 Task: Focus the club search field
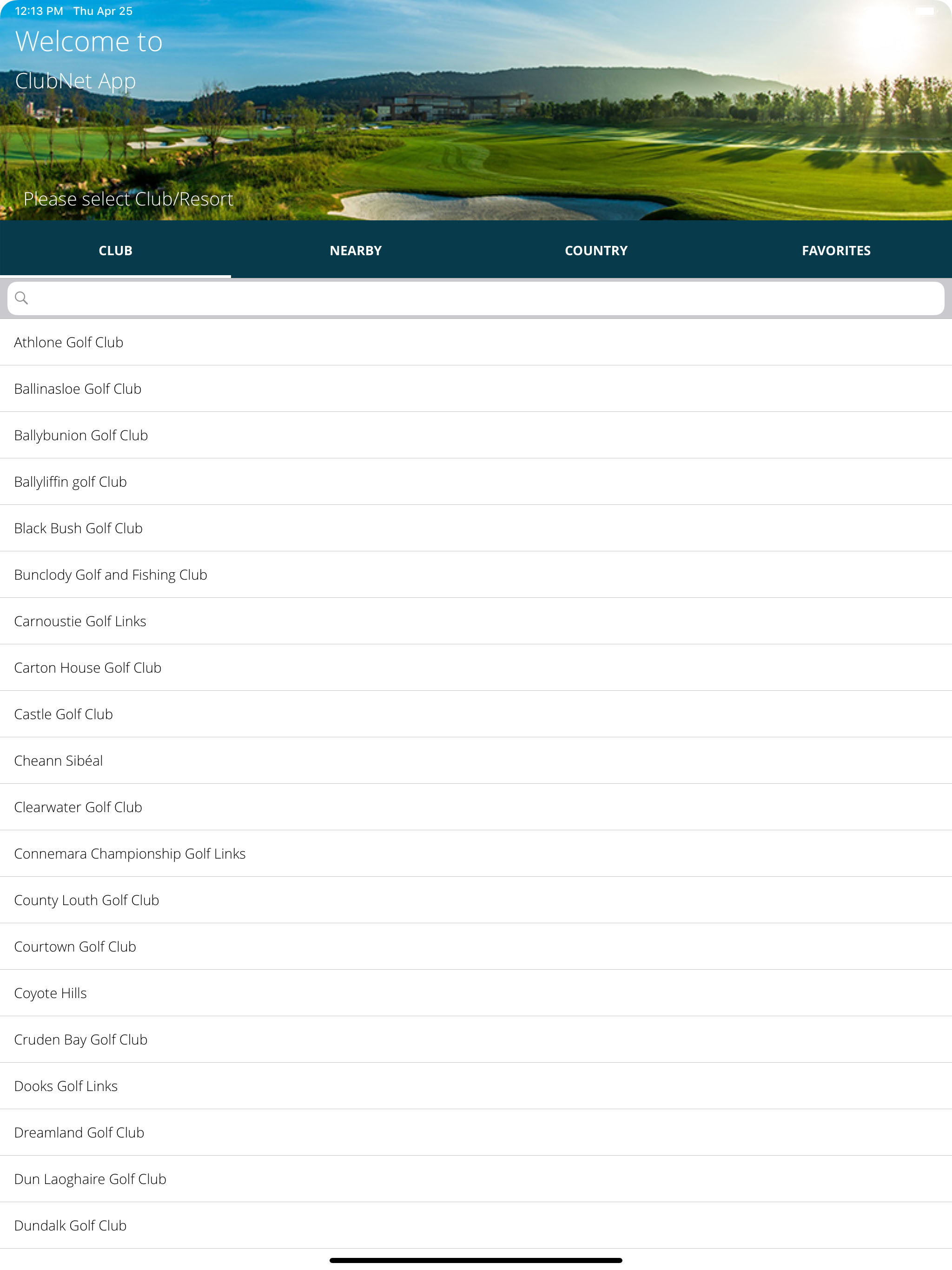pyautogui.click(x=476, y=298)
